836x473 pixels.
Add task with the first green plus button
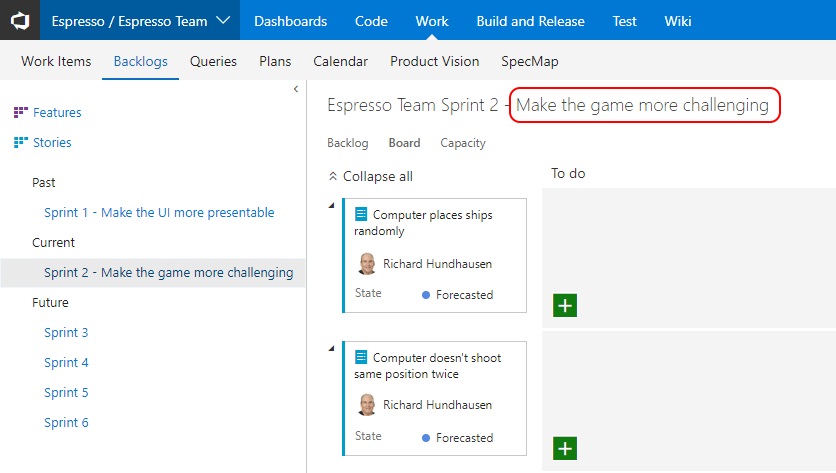point(565,305)
